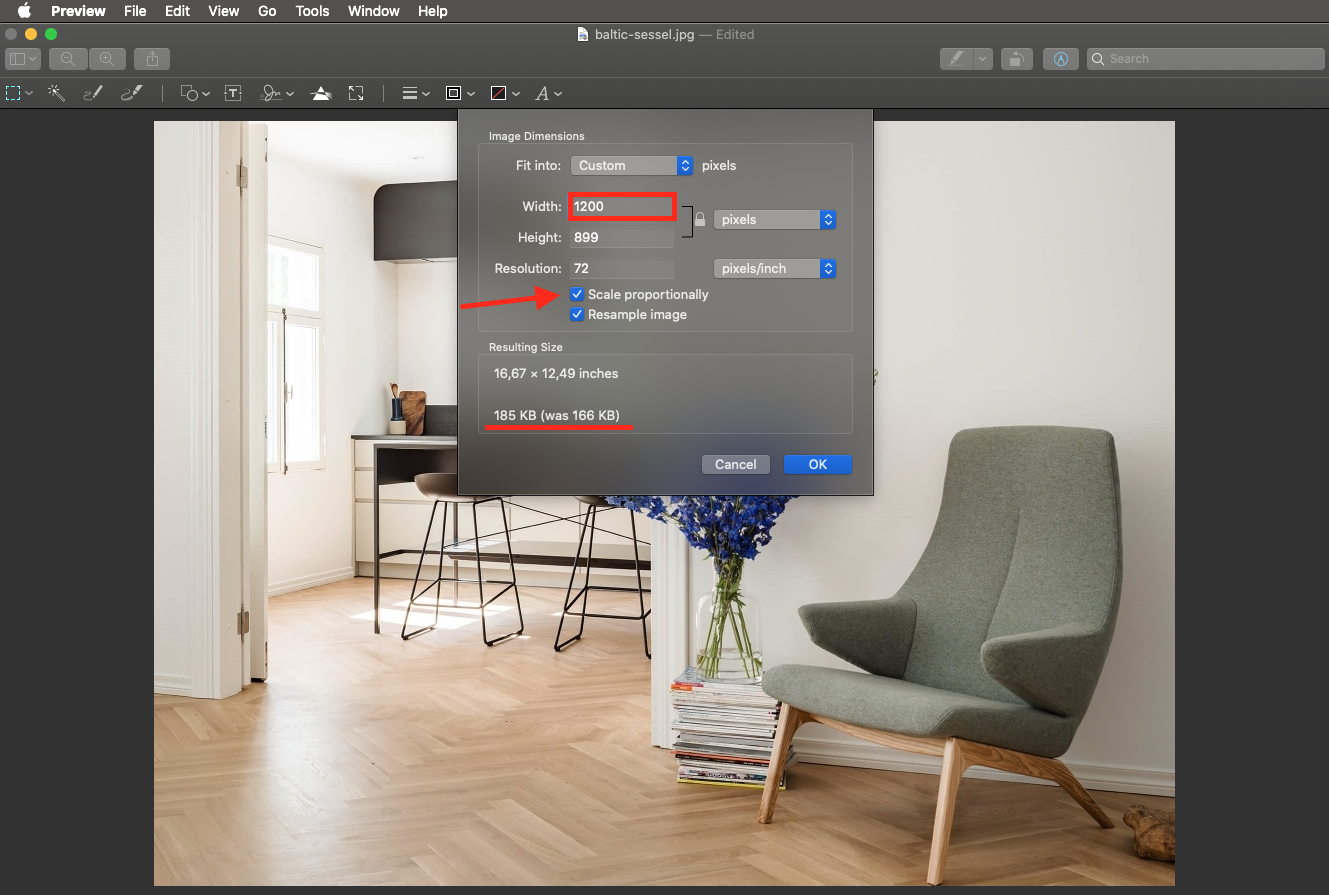1329x895 pixels.
Task: Select the Draw pen tool
Action: pos(131,93)
